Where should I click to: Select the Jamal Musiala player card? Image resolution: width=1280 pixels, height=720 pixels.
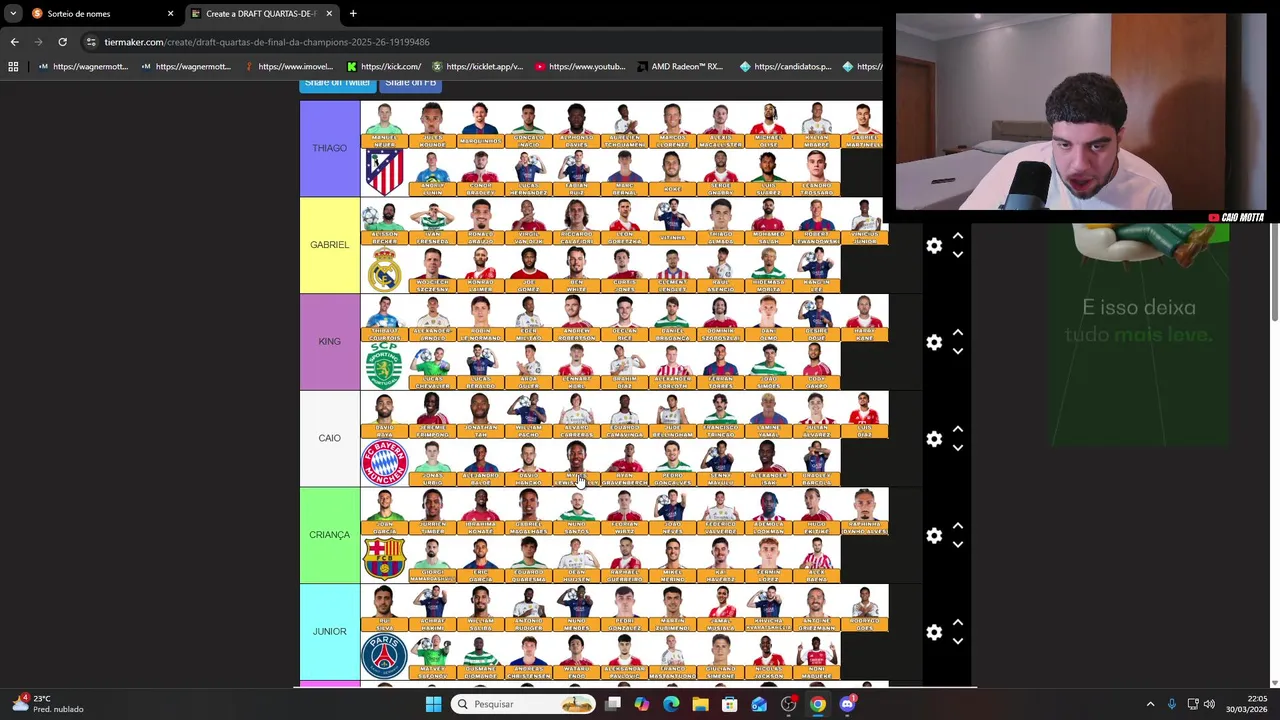[720, 608]
